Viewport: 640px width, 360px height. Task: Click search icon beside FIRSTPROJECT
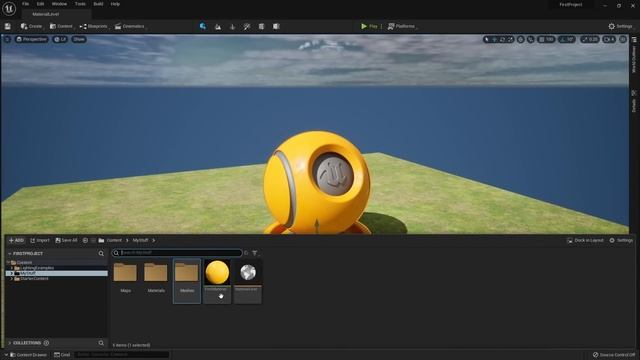pyautogui.click(x=101, y=253)
